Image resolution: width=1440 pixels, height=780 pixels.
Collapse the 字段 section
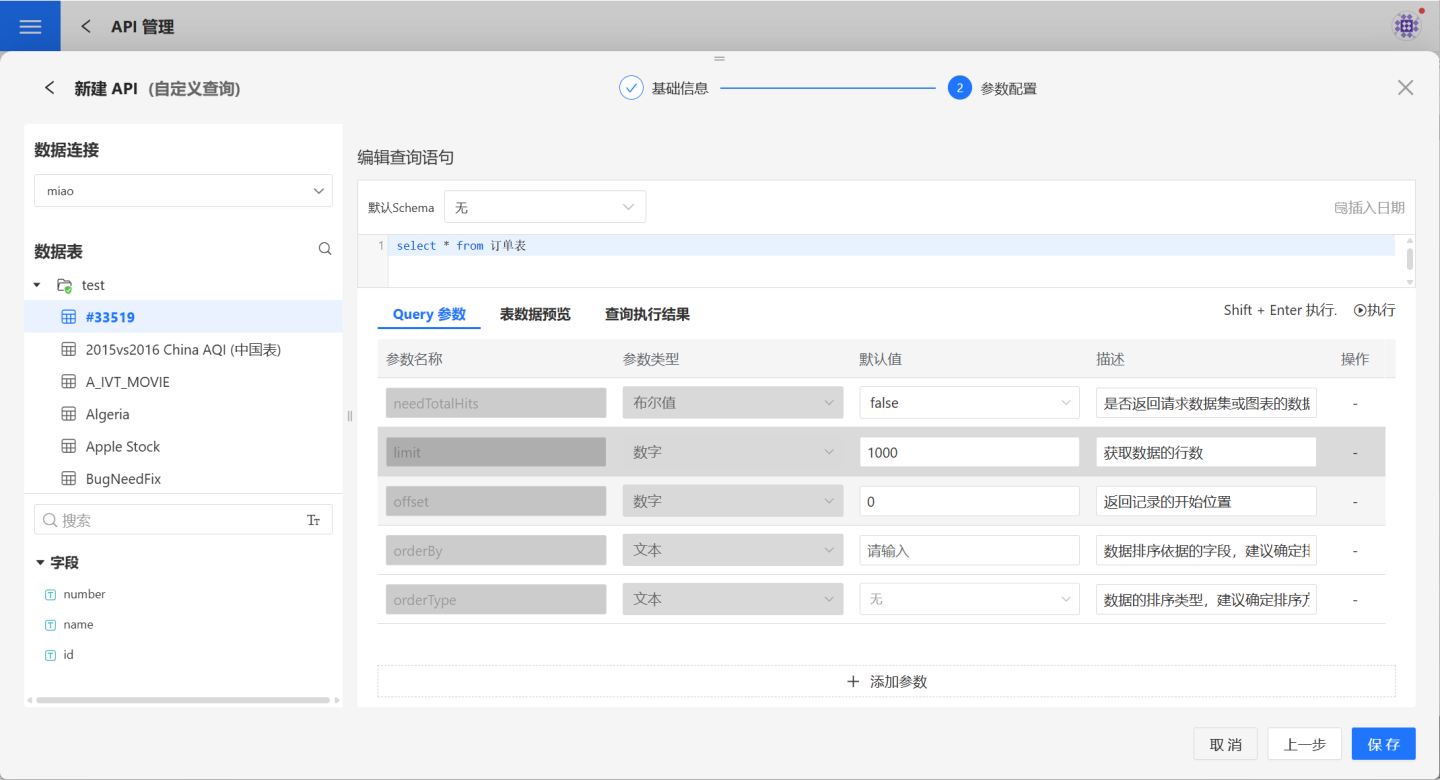(40, 563)
